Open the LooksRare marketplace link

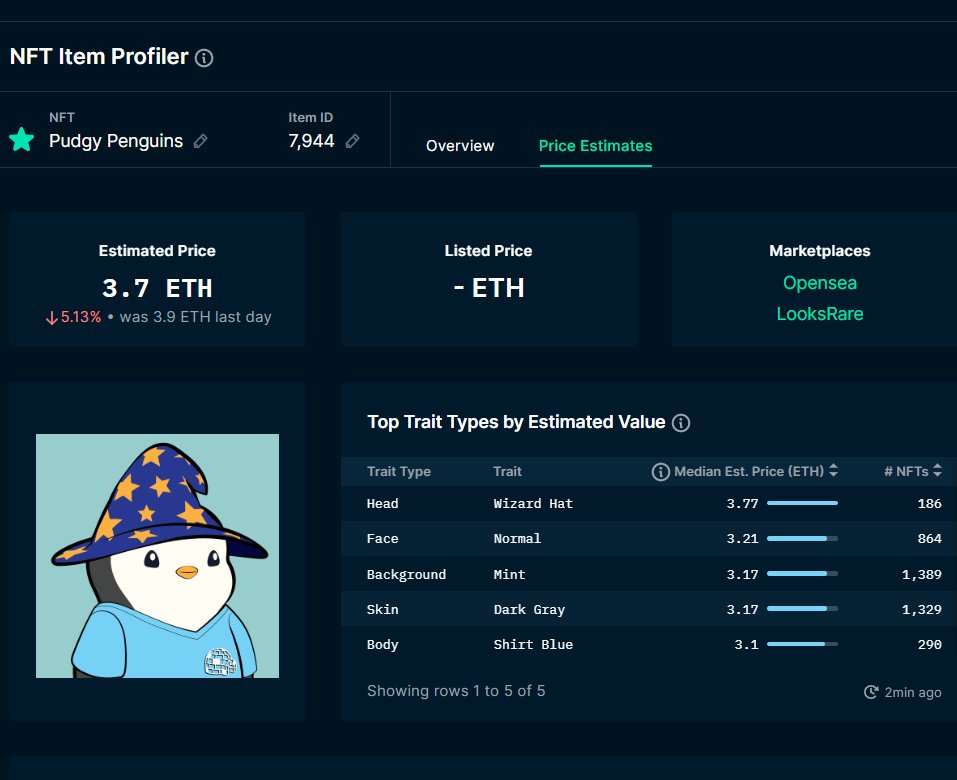(x=820, y=314)
